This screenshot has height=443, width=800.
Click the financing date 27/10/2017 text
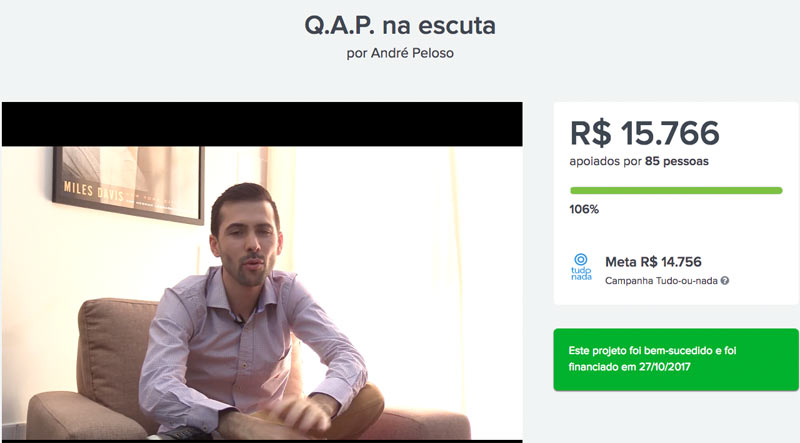click(x=664, y=366)
